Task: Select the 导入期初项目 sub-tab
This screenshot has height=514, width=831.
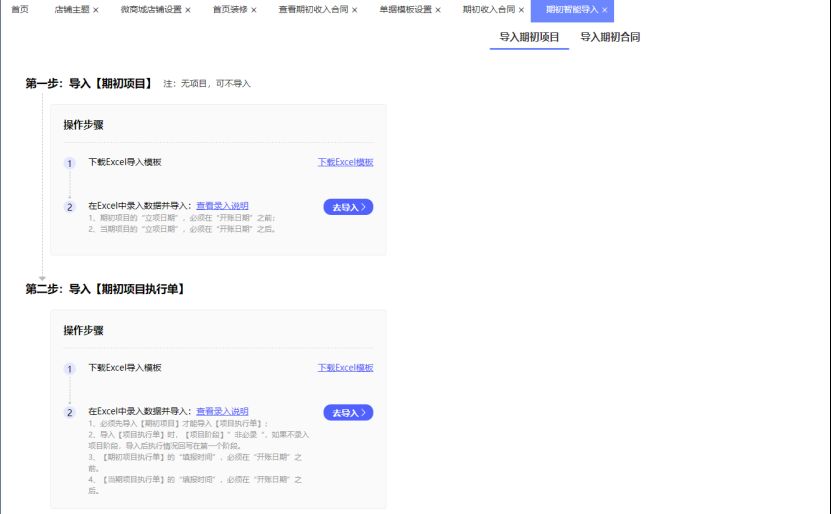Action: coord(529,37)
